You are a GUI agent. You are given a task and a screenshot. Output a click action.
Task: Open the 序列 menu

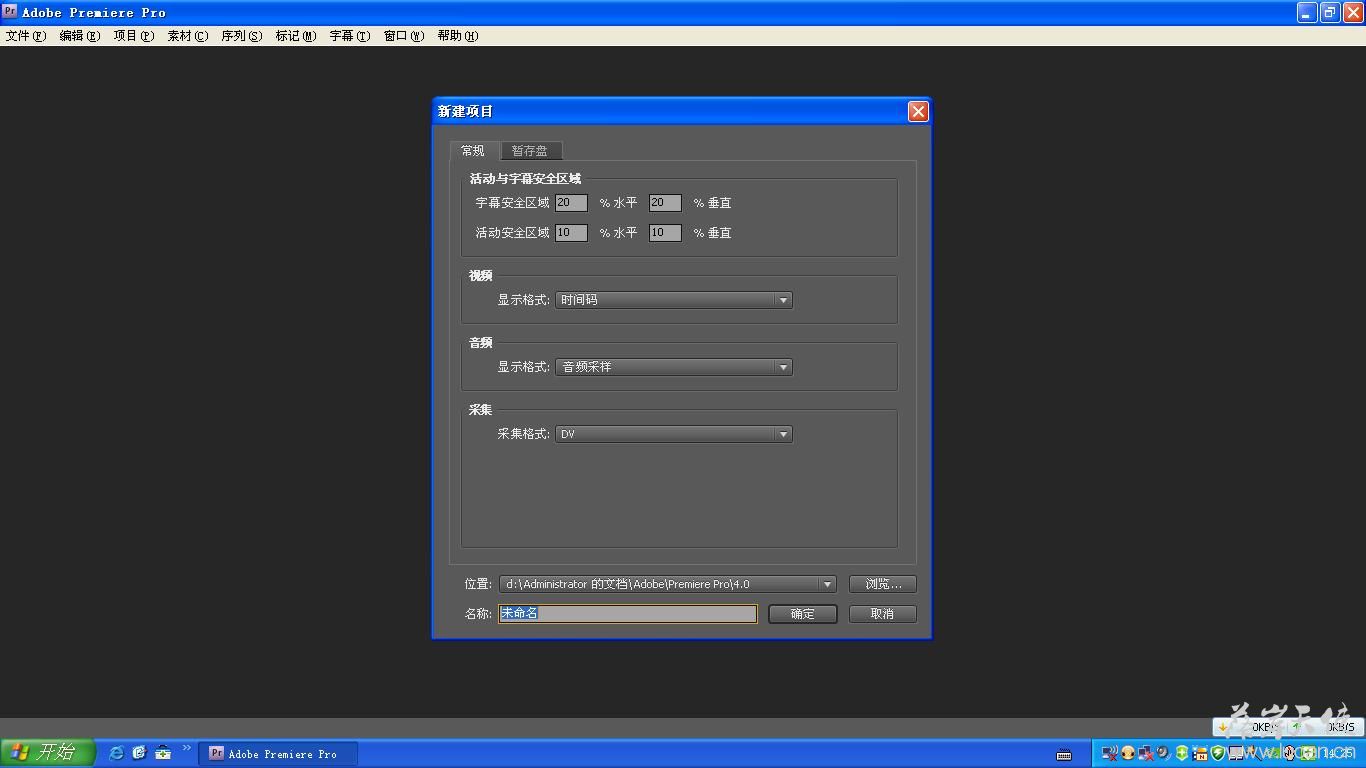tap(241, 36)
